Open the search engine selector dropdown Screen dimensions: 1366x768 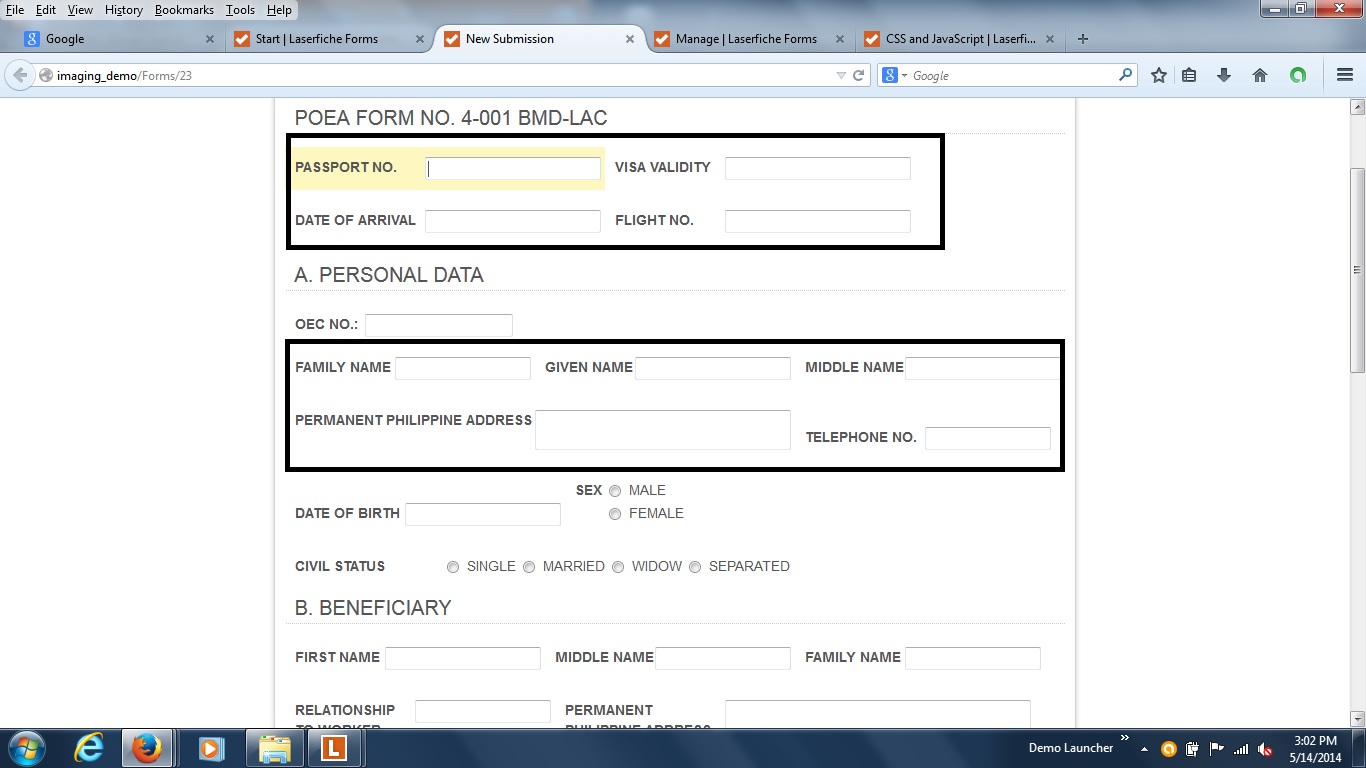pyautogui.click(x=904, y=75)
